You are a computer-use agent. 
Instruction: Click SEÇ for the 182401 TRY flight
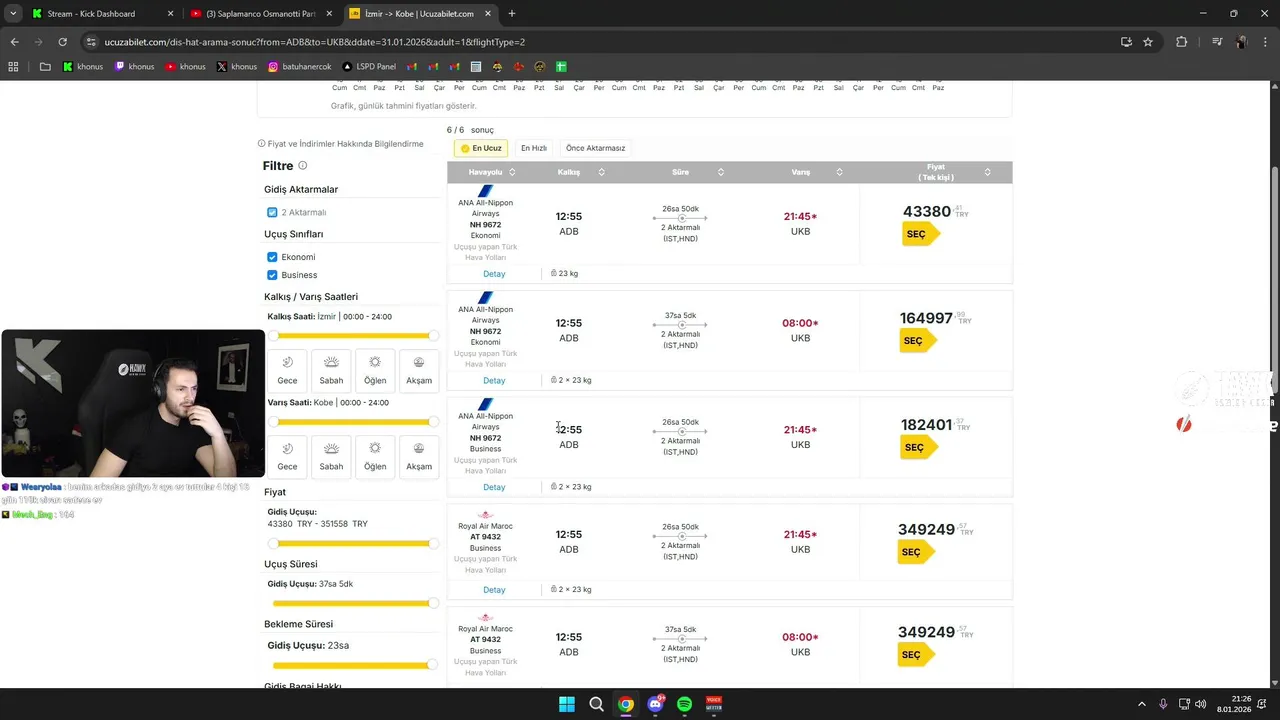(918, 448)
